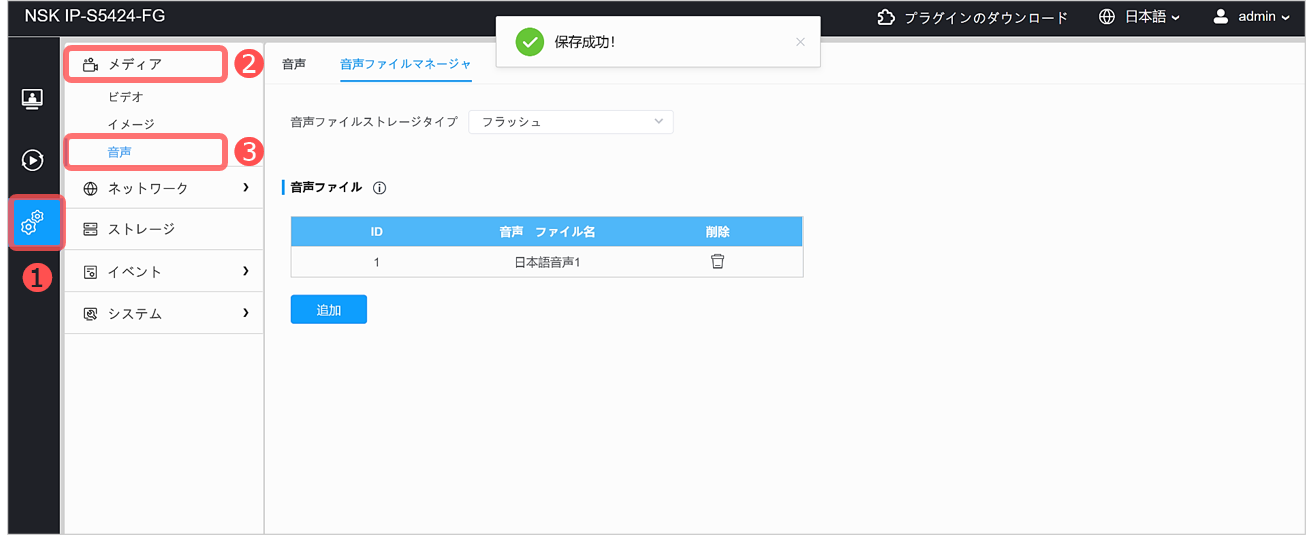
Task: Open the 音声ファイルストレージタイプ dropdown
Action: click(570, 122)
